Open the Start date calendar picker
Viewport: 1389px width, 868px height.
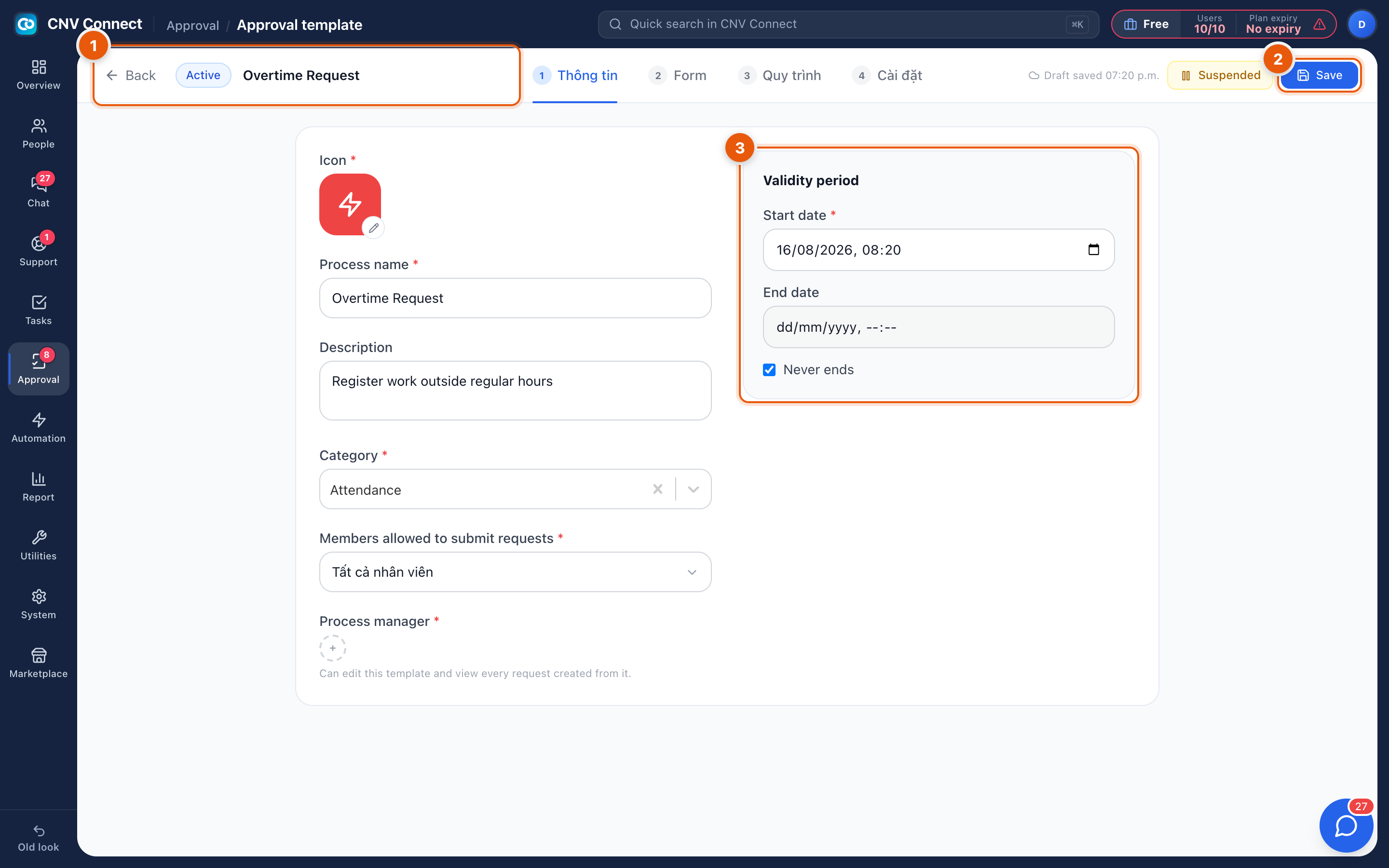(1093, 250)
